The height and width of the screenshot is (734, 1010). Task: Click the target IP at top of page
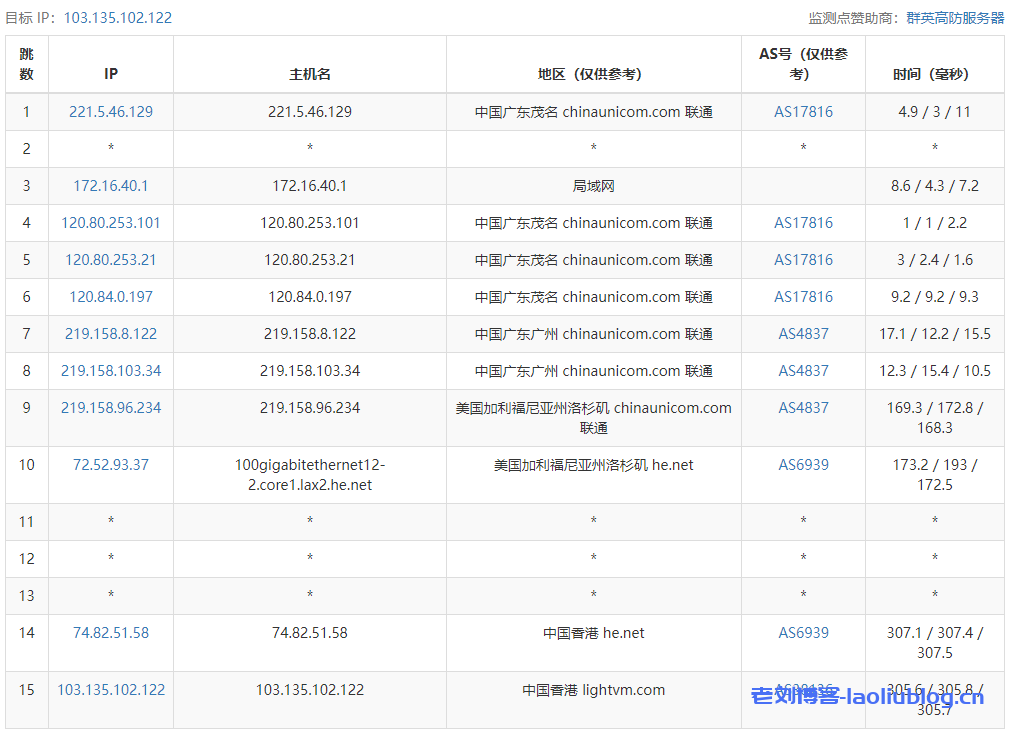point(118,18)
